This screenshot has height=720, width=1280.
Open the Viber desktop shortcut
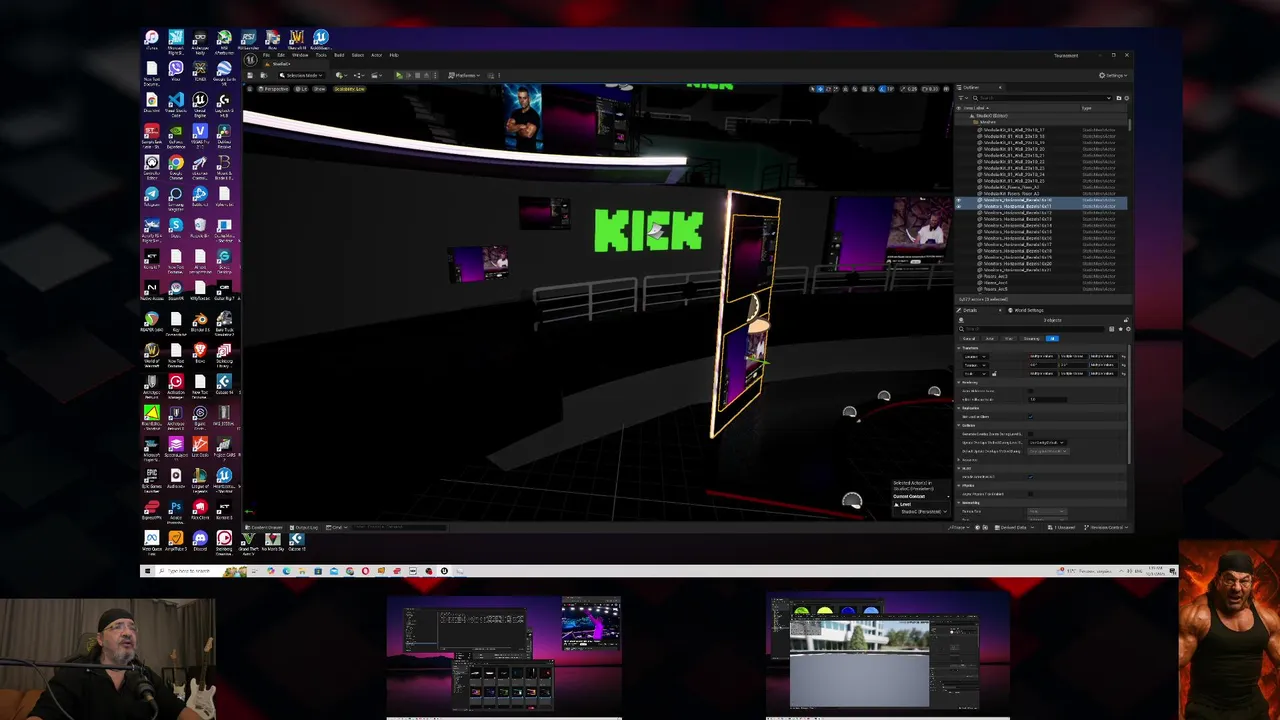(x=176, y=70)
